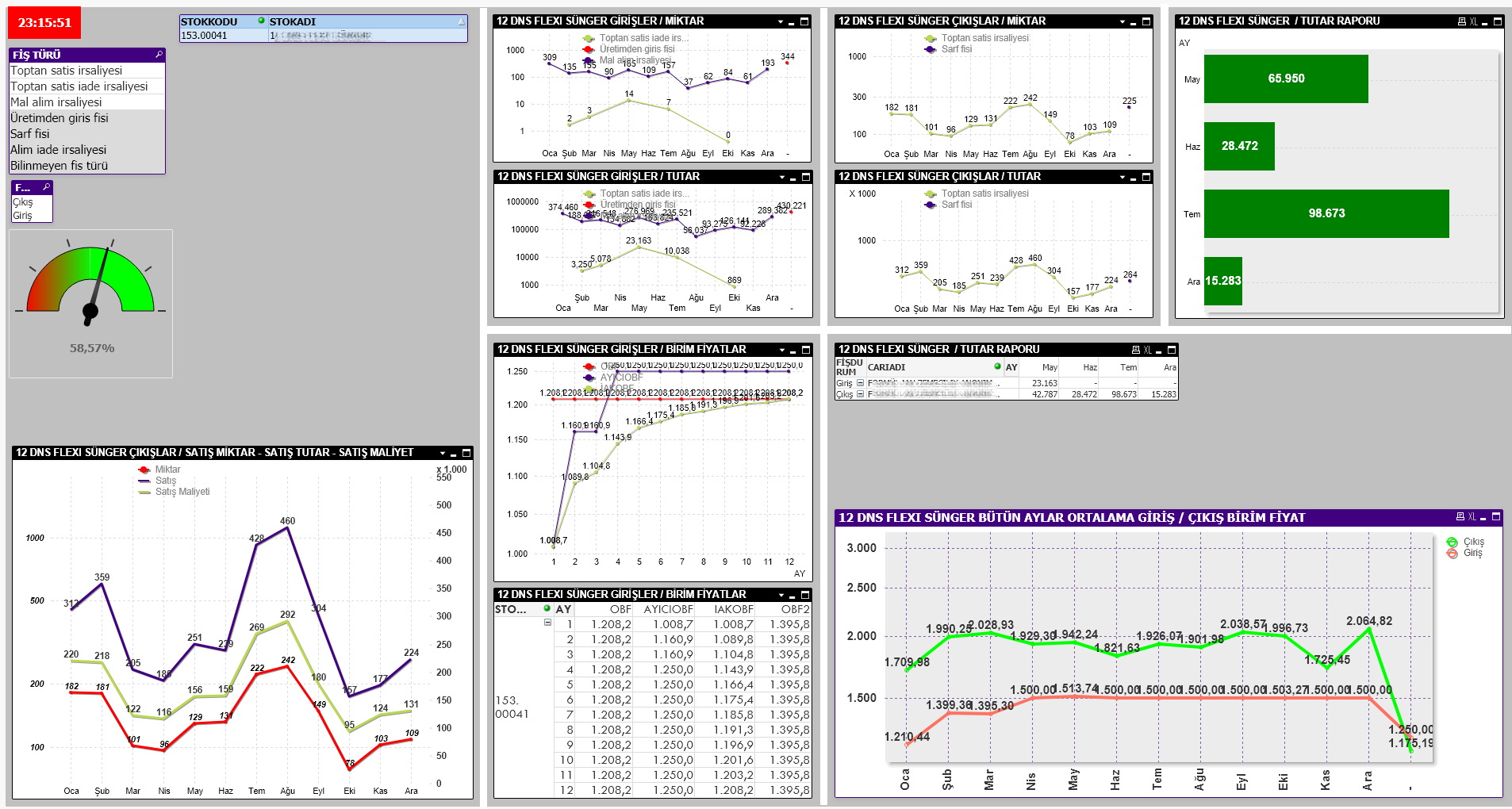Collapse the Giriş row in TUTAR RAPORU table
The width and height of the screenshot is (1512, 809).
pos(860,383)
